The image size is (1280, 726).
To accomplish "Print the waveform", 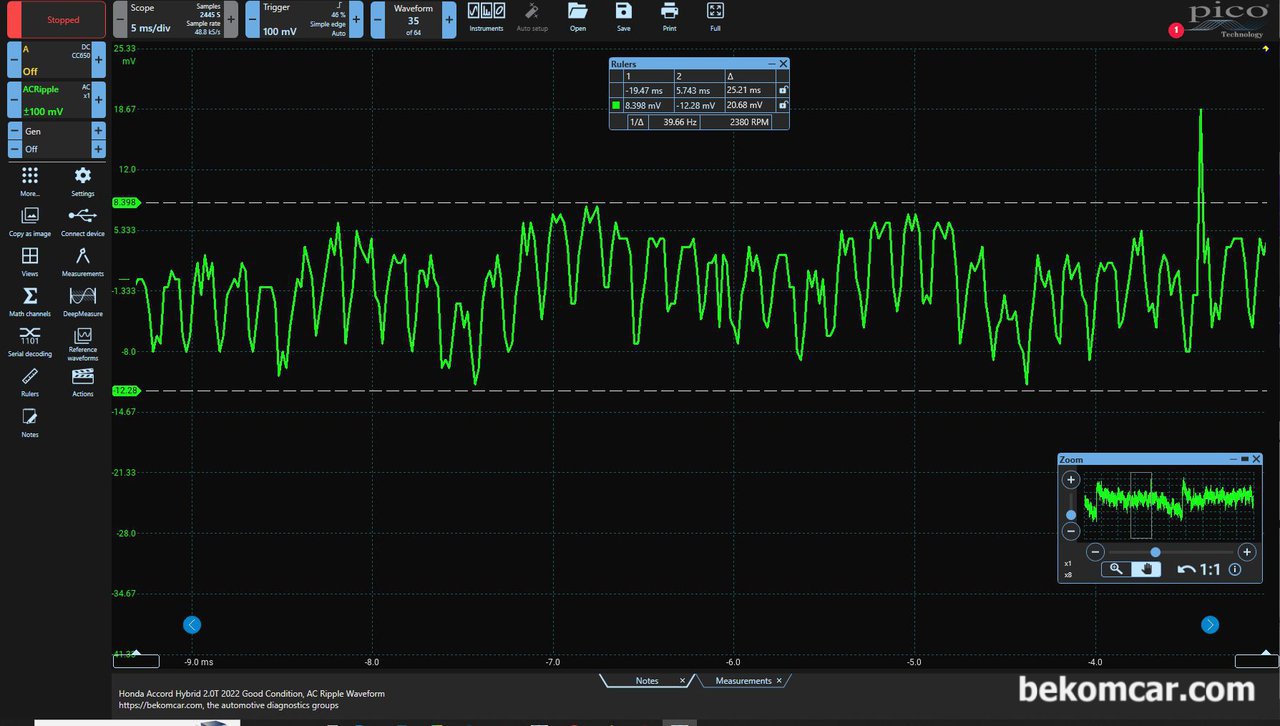I will coord(669,15).
